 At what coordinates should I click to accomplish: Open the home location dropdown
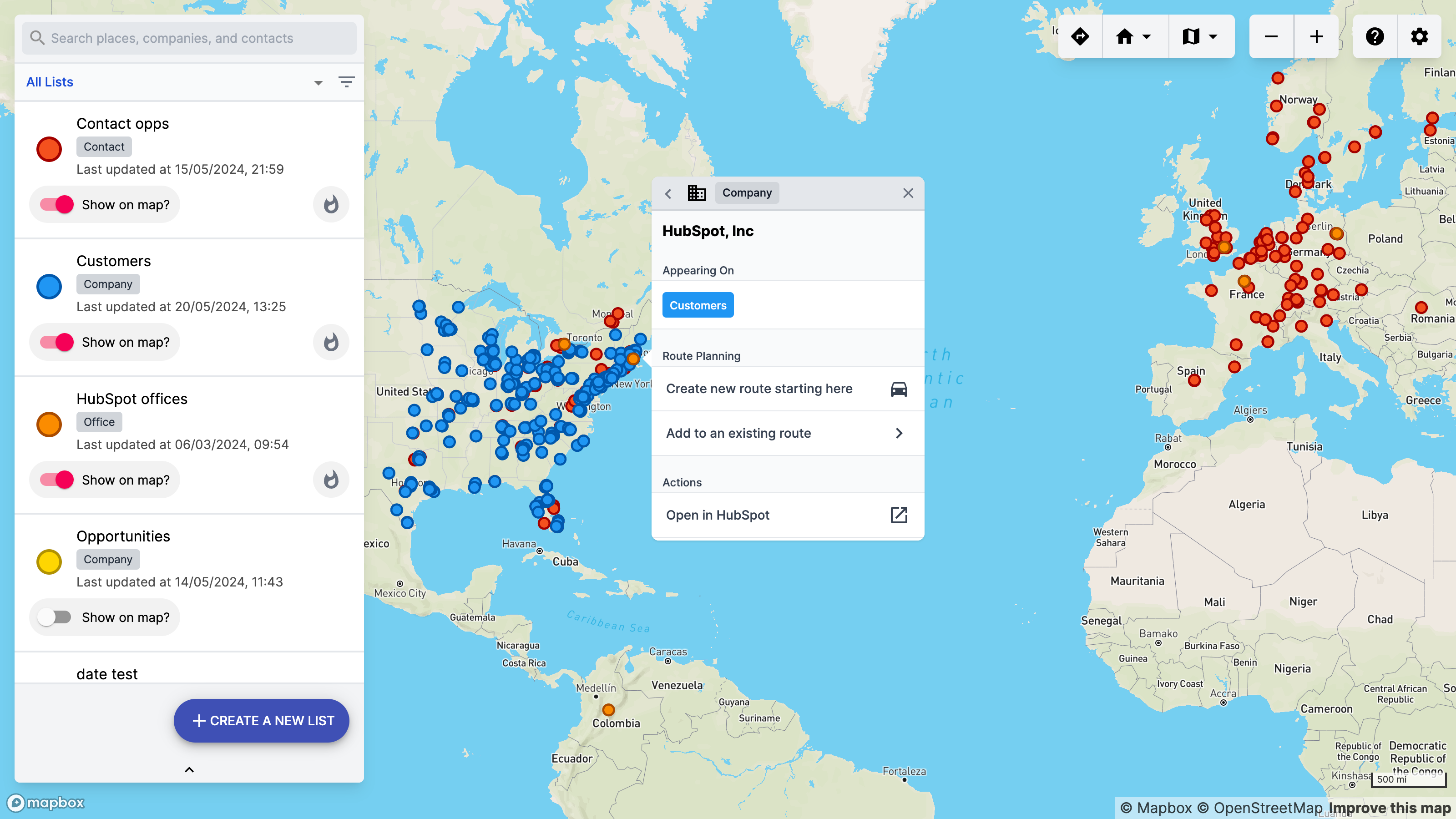tap(1135, 37)
